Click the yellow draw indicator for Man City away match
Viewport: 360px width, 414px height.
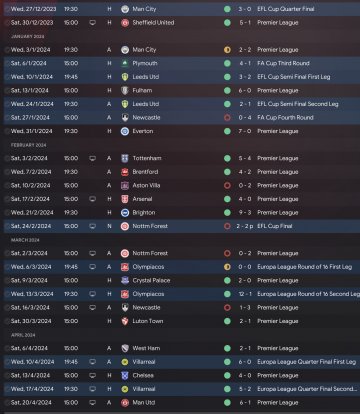[x=227, y=50]
